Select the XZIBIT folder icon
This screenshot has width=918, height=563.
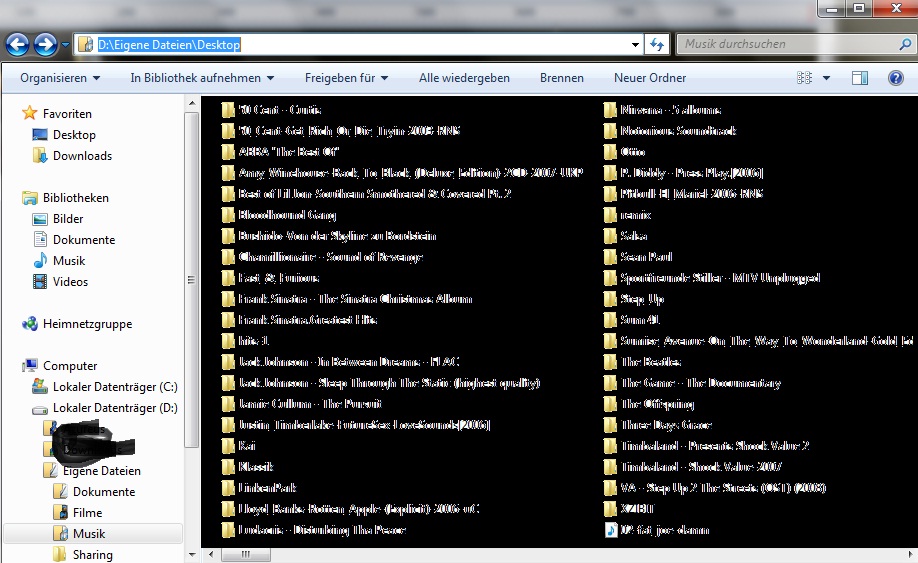[610, 509]
